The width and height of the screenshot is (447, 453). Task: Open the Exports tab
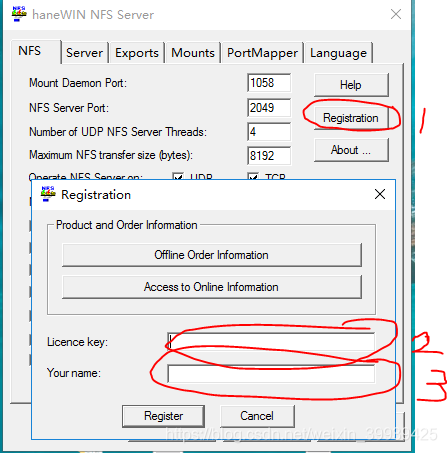click(137, 53)
